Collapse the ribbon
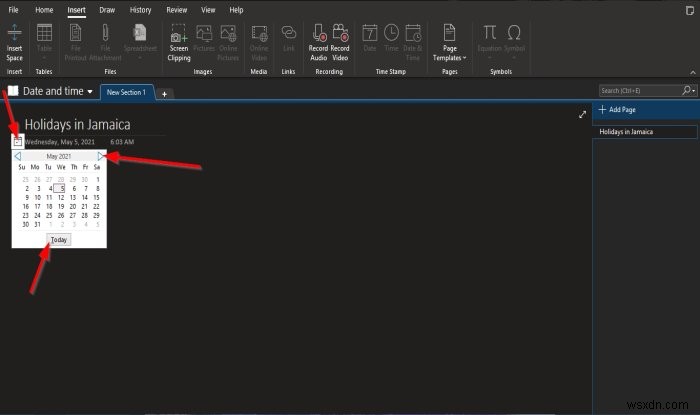This screenshot has height=415, width=700. click(692, 72)
